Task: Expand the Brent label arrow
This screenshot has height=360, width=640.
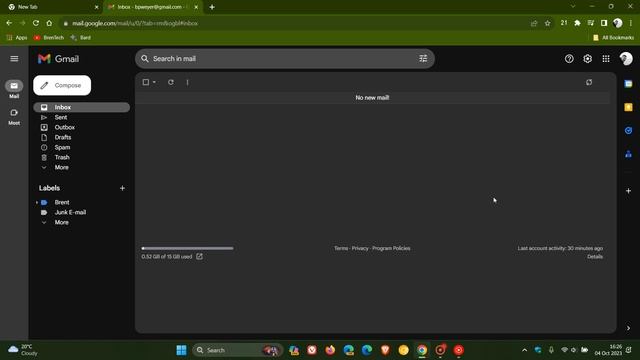Action: [x=37, y=202]
